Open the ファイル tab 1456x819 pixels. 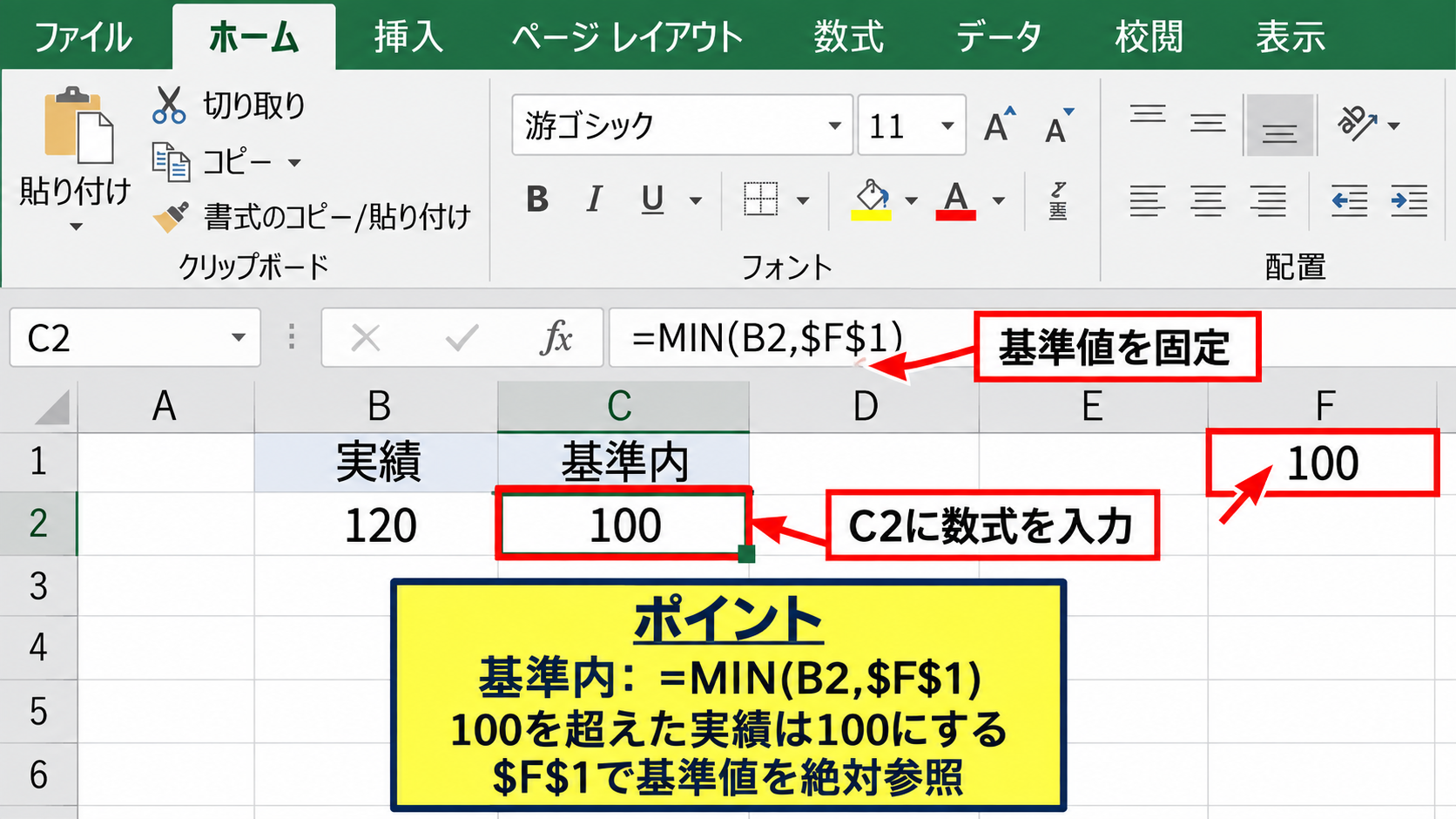click(82, 37)
